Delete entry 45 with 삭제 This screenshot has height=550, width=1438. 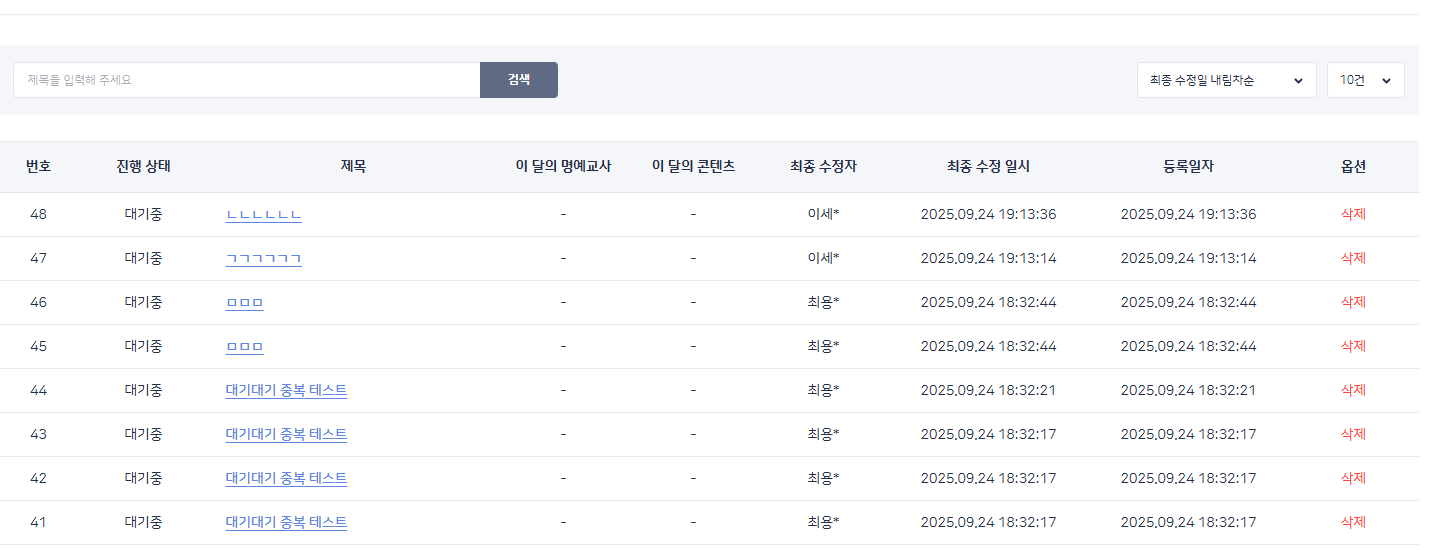pyautogui.click(x=1353, y=347)
